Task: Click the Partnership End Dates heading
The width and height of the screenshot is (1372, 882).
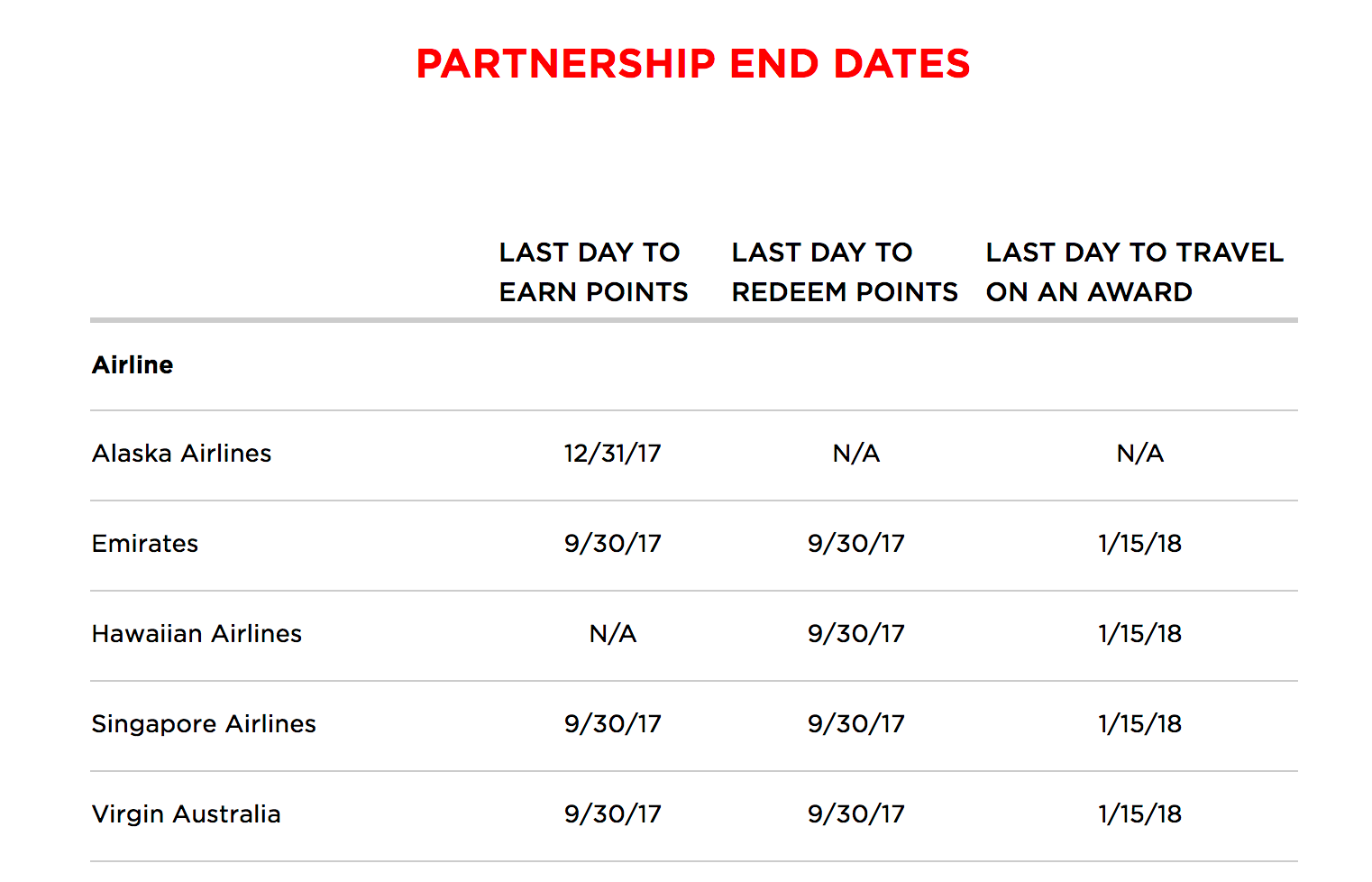Action: (692, 64)
